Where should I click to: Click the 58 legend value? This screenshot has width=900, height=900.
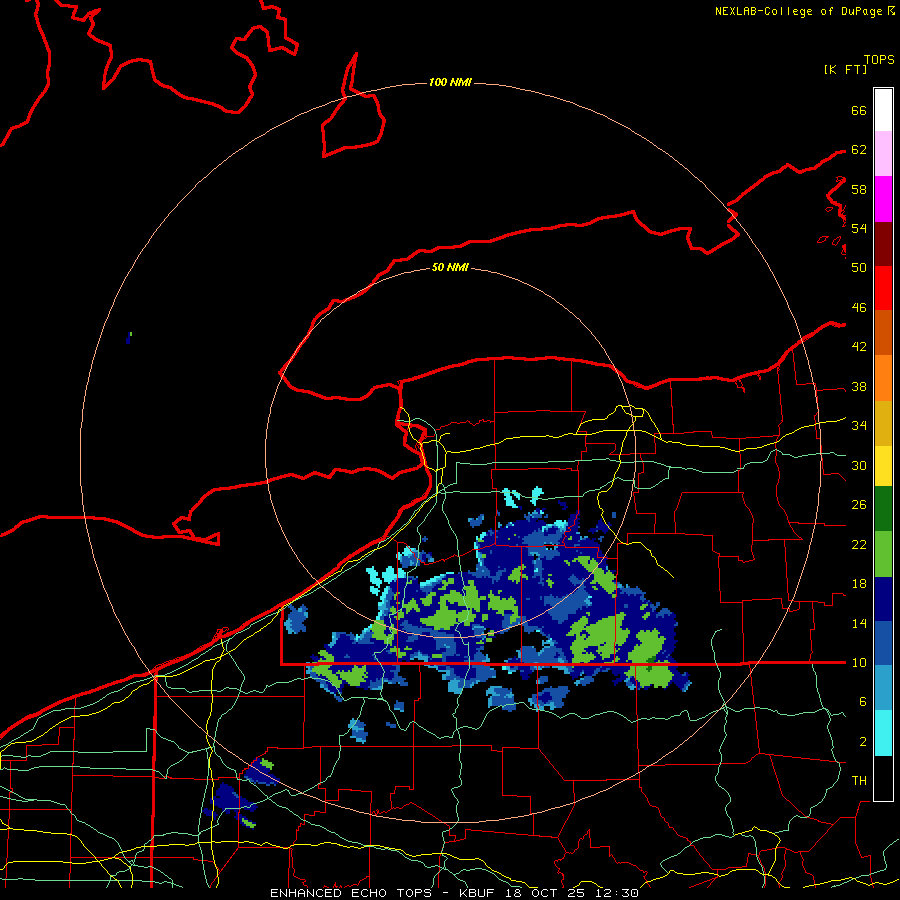[x=859, y=189]
